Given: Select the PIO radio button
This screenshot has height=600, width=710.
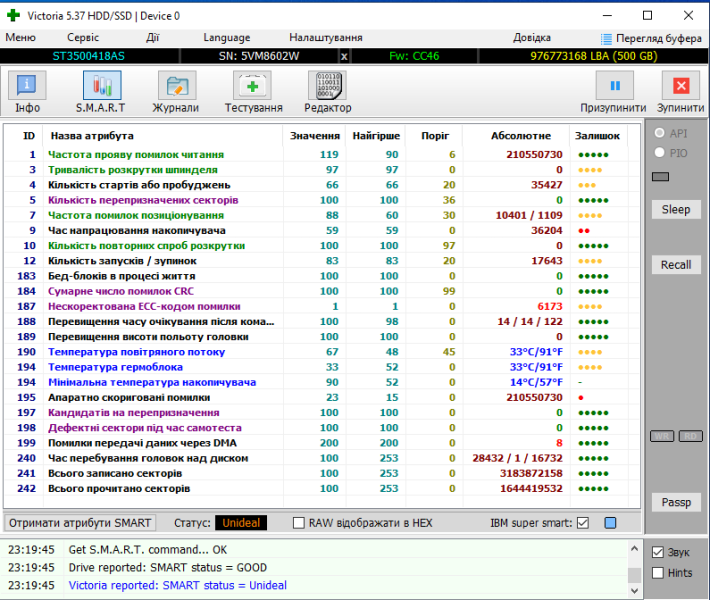Looking at the screenshot, I should pos(659,152).
